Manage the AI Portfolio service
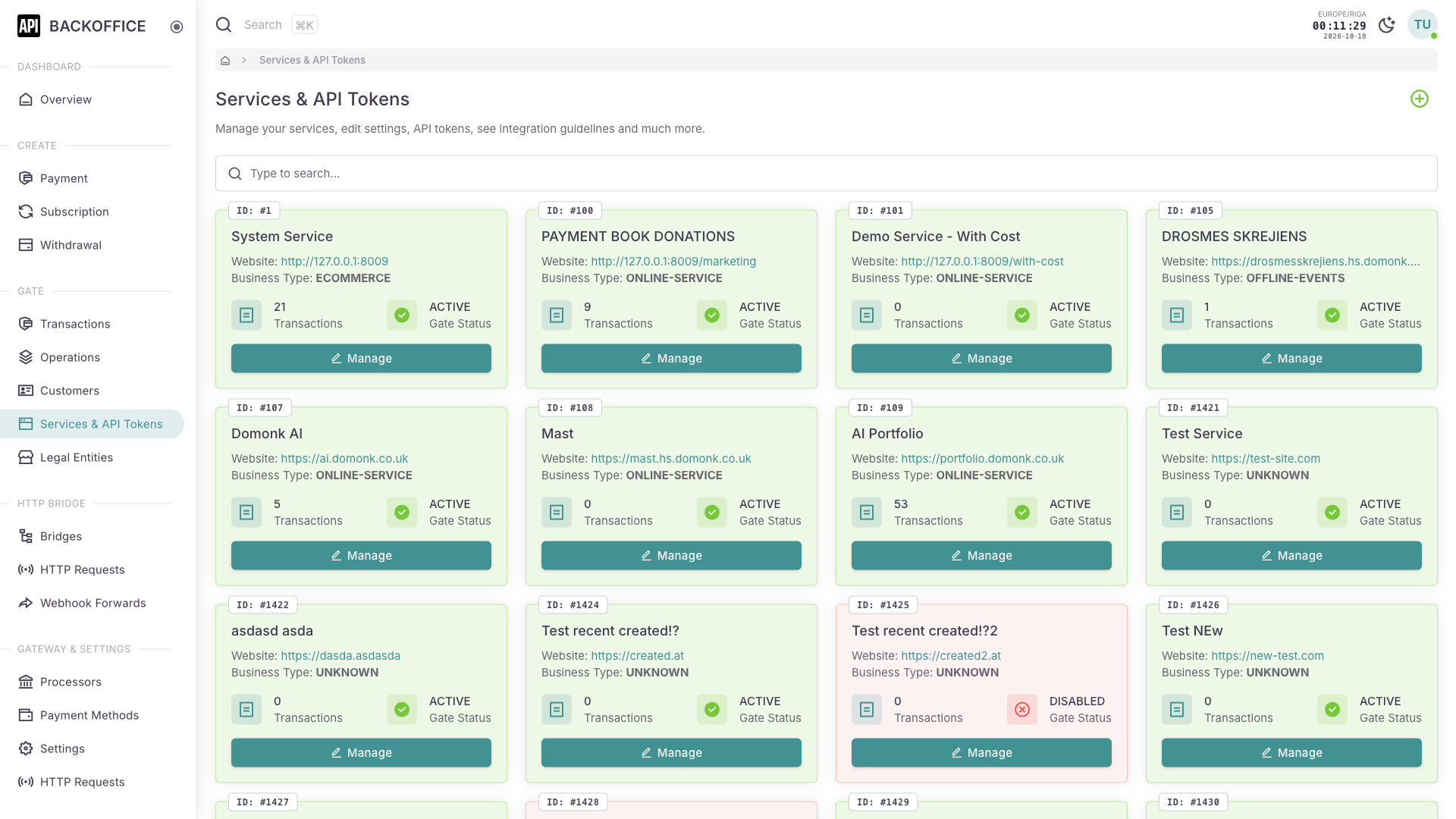Screen dimensions: 1456x819 click(981, 556)
